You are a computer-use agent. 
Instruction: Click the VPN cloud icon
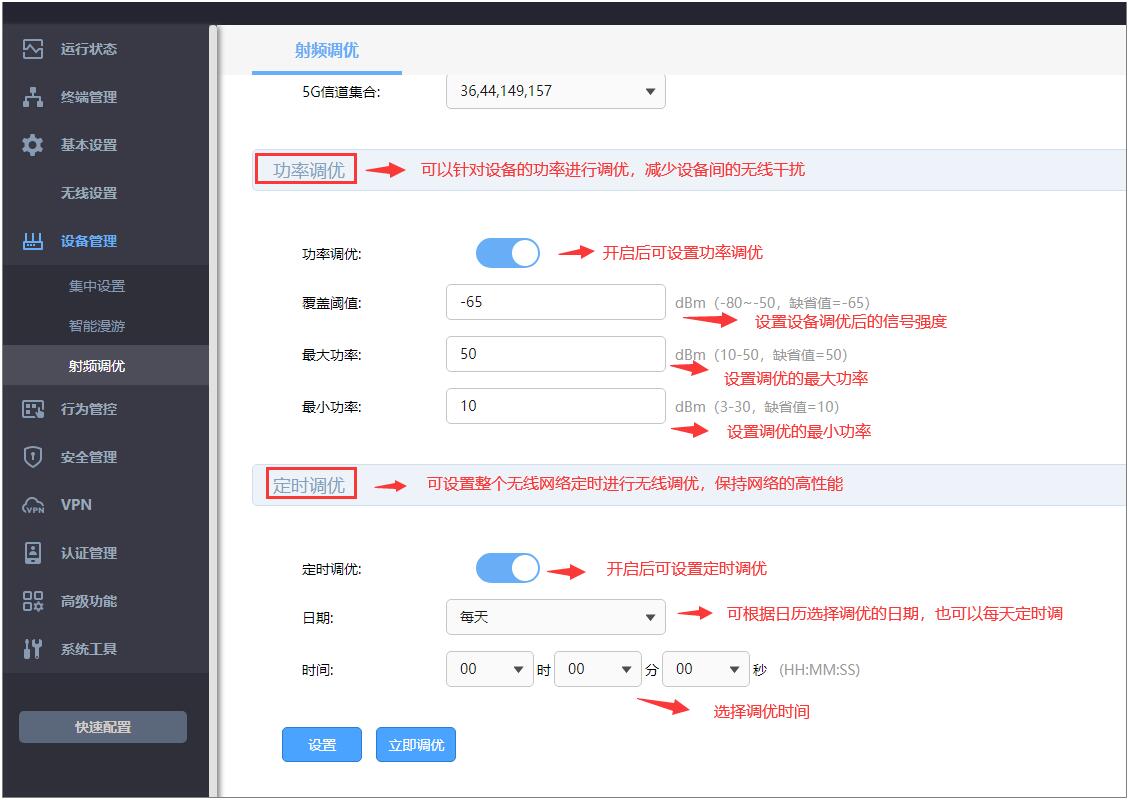tap(33, 505)
